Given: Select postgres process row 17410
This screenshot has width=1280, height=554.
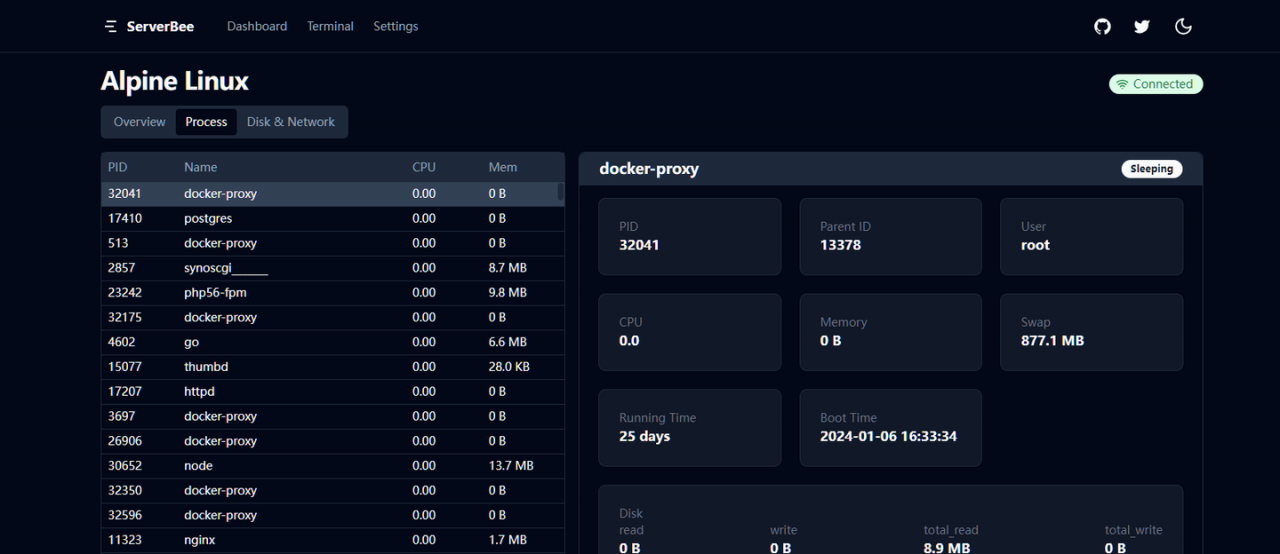Looking at the screenshot, I should pos(332,218).
